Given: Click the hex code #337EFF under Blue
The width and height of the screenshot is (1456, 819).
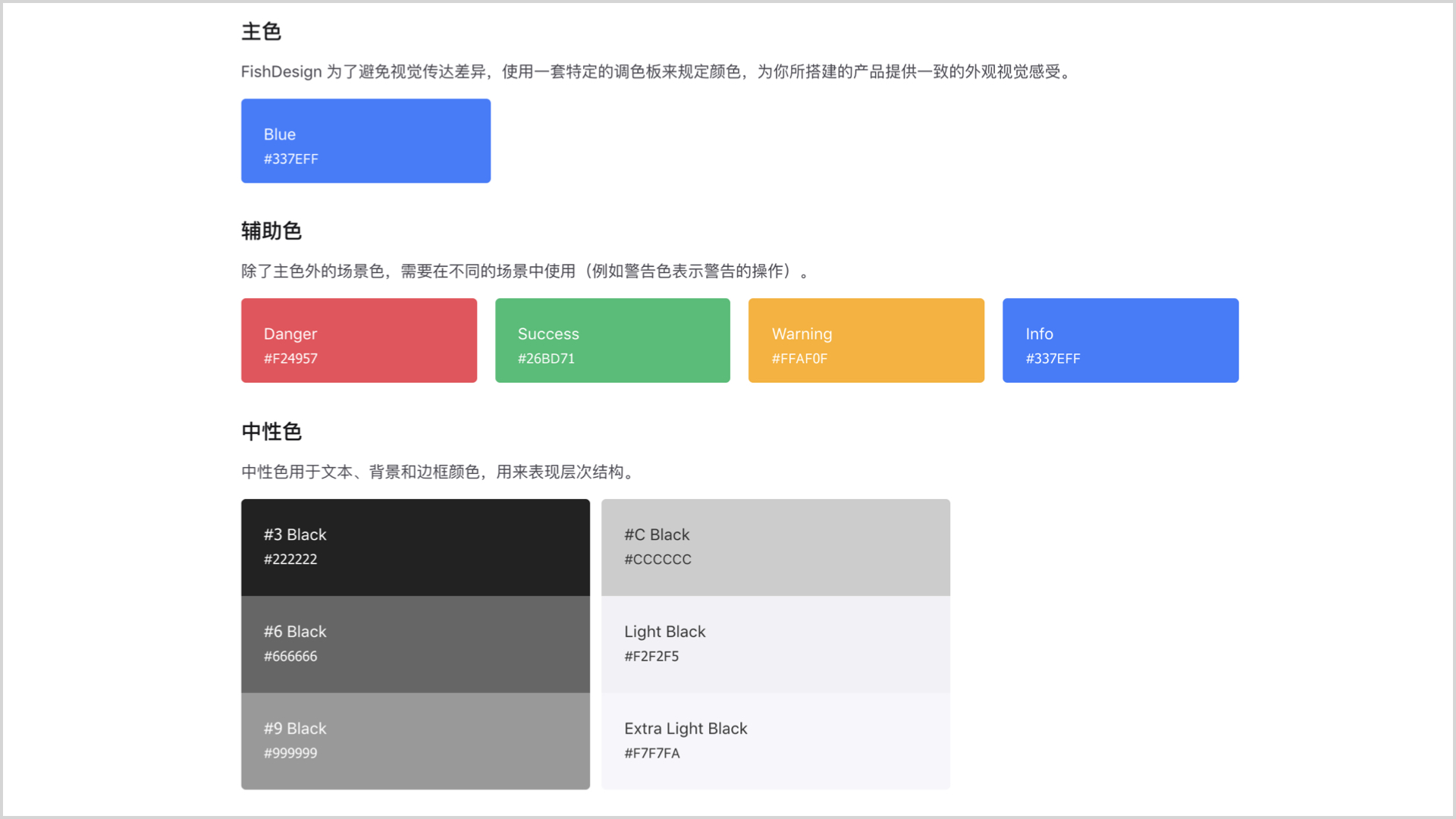Looking at the screenshot, I should tap(290, 159).
